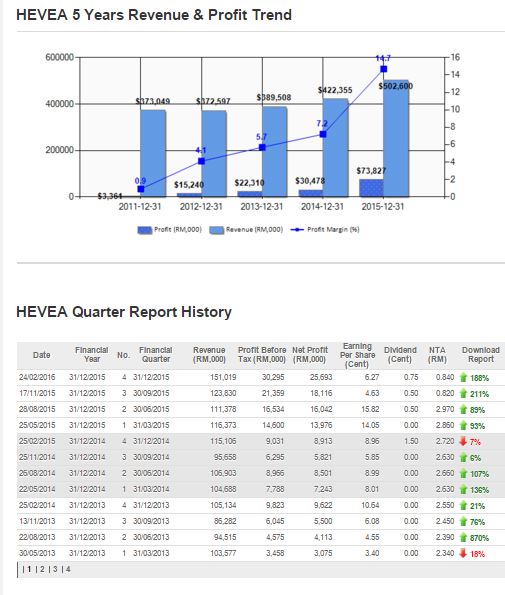Go to page 3 of quarter history
Image resolution: width=505 pixels, height=595 pixels.
click(x=55, y=569)
